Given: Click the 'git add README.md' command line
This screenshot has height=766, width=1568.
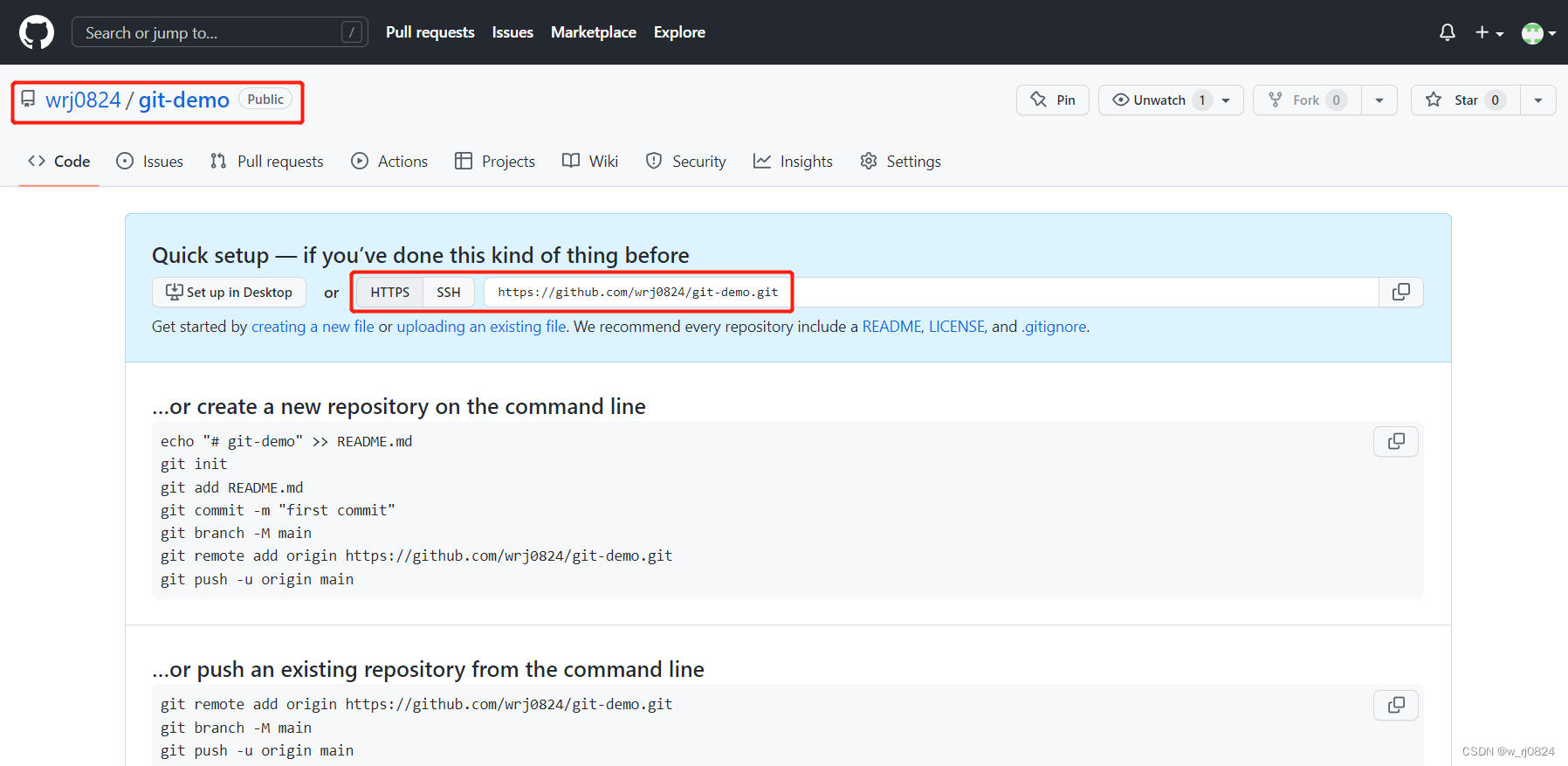Looking at the screenshot, I should click(232, 488).
